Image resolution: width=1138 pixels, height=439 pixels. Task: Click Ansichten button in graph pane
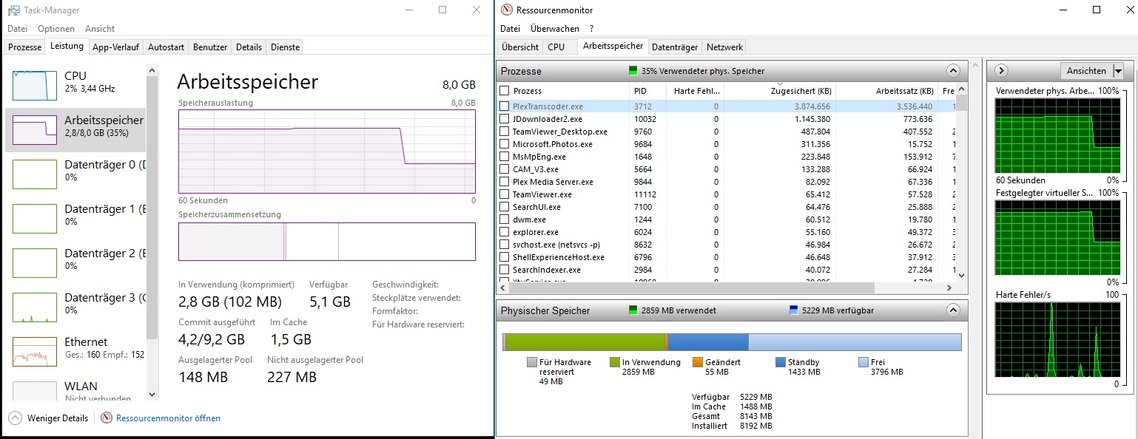pyautogui.click(x=1086, y=70)
